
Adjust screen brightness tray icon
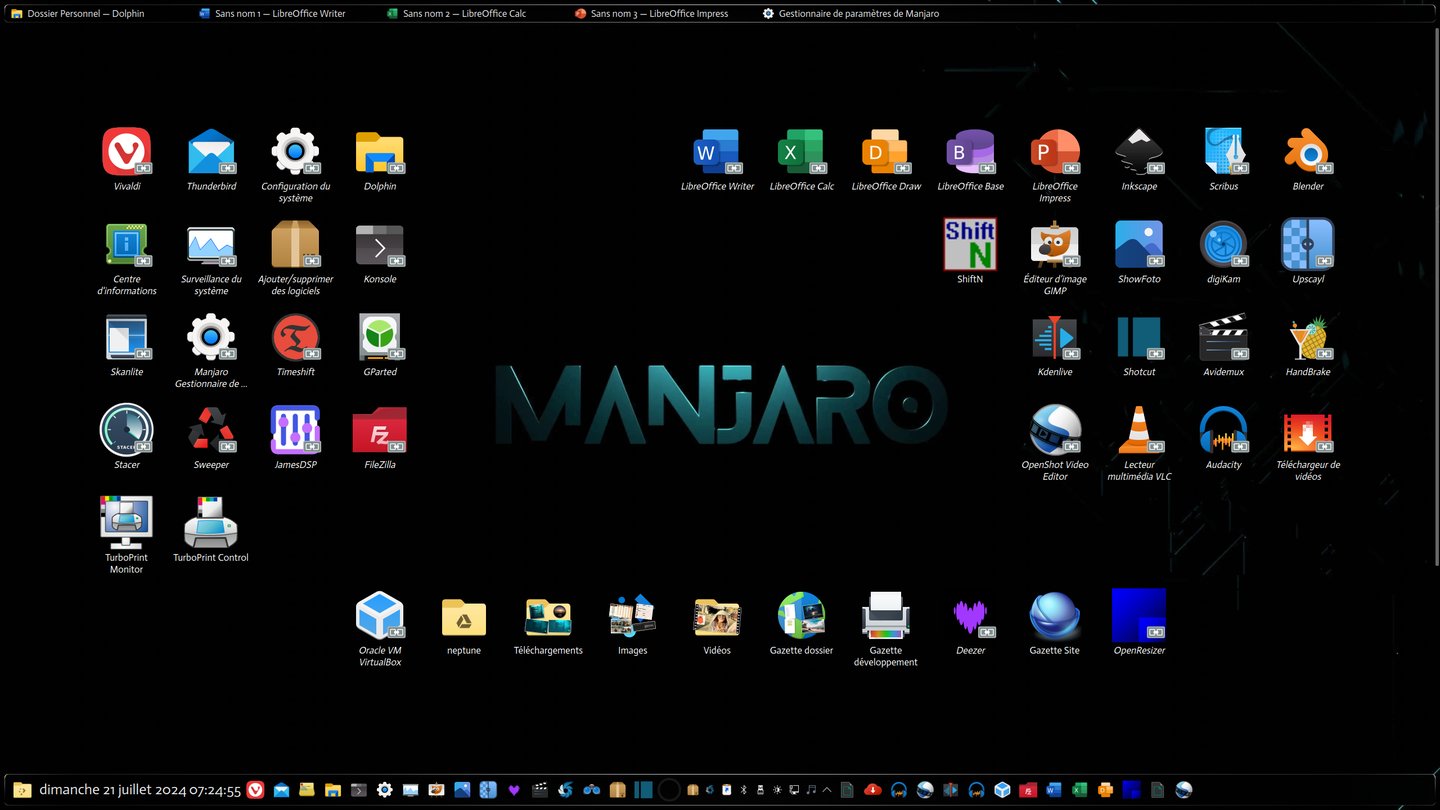777,790
